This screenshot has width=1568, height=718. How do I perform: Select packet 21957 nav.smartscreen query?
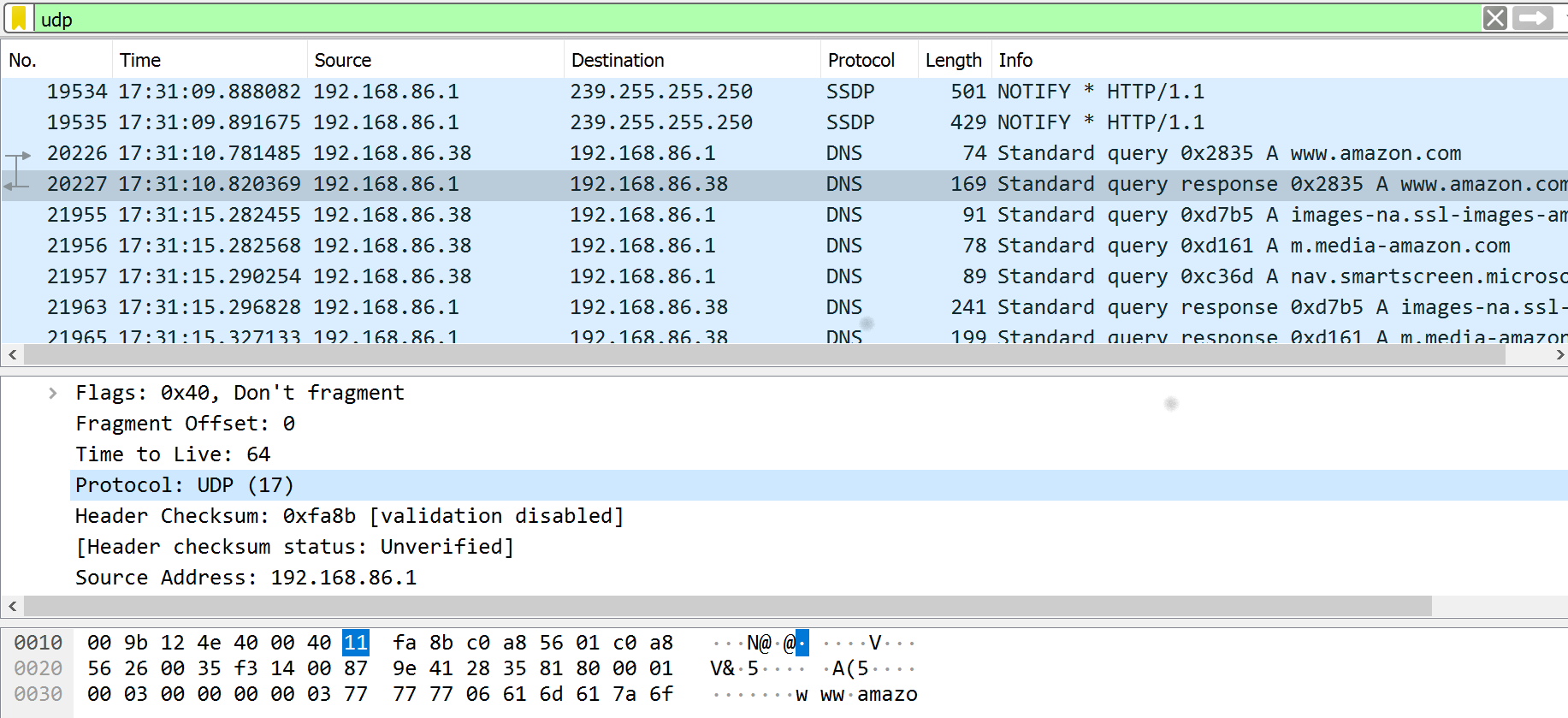[784, 276]
